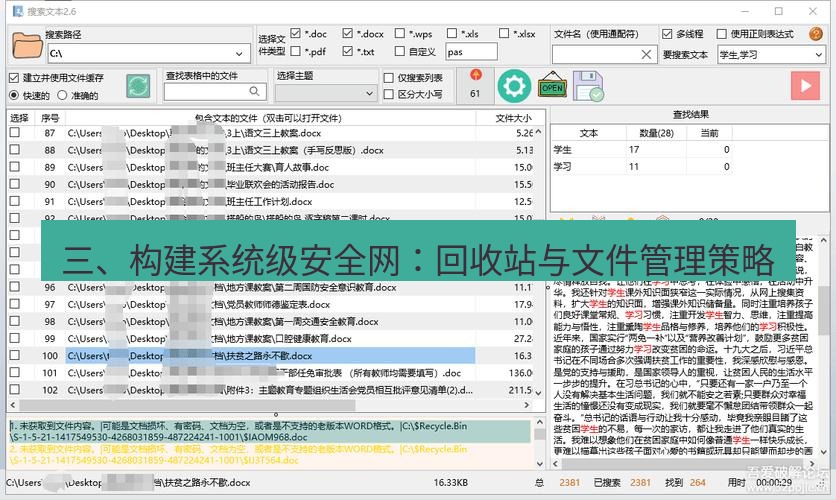Screen dimensions: 836x500
Task: Sort by the 文件大小 column header
Action: (513, 118)
